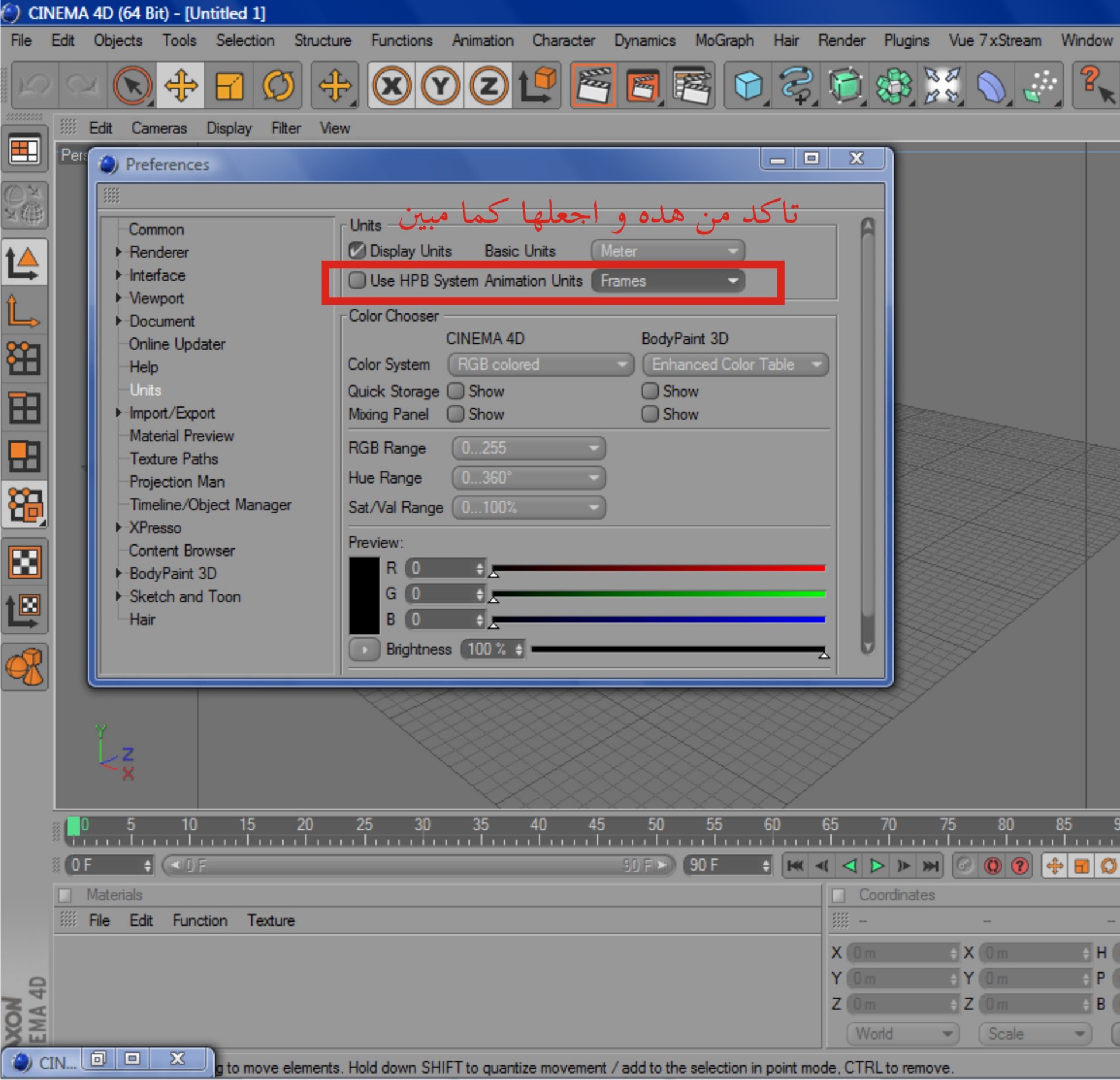This screenshot has width=1120, height=1080.
Task: Select Common in preferences list
Action: [x=156, y=229]
